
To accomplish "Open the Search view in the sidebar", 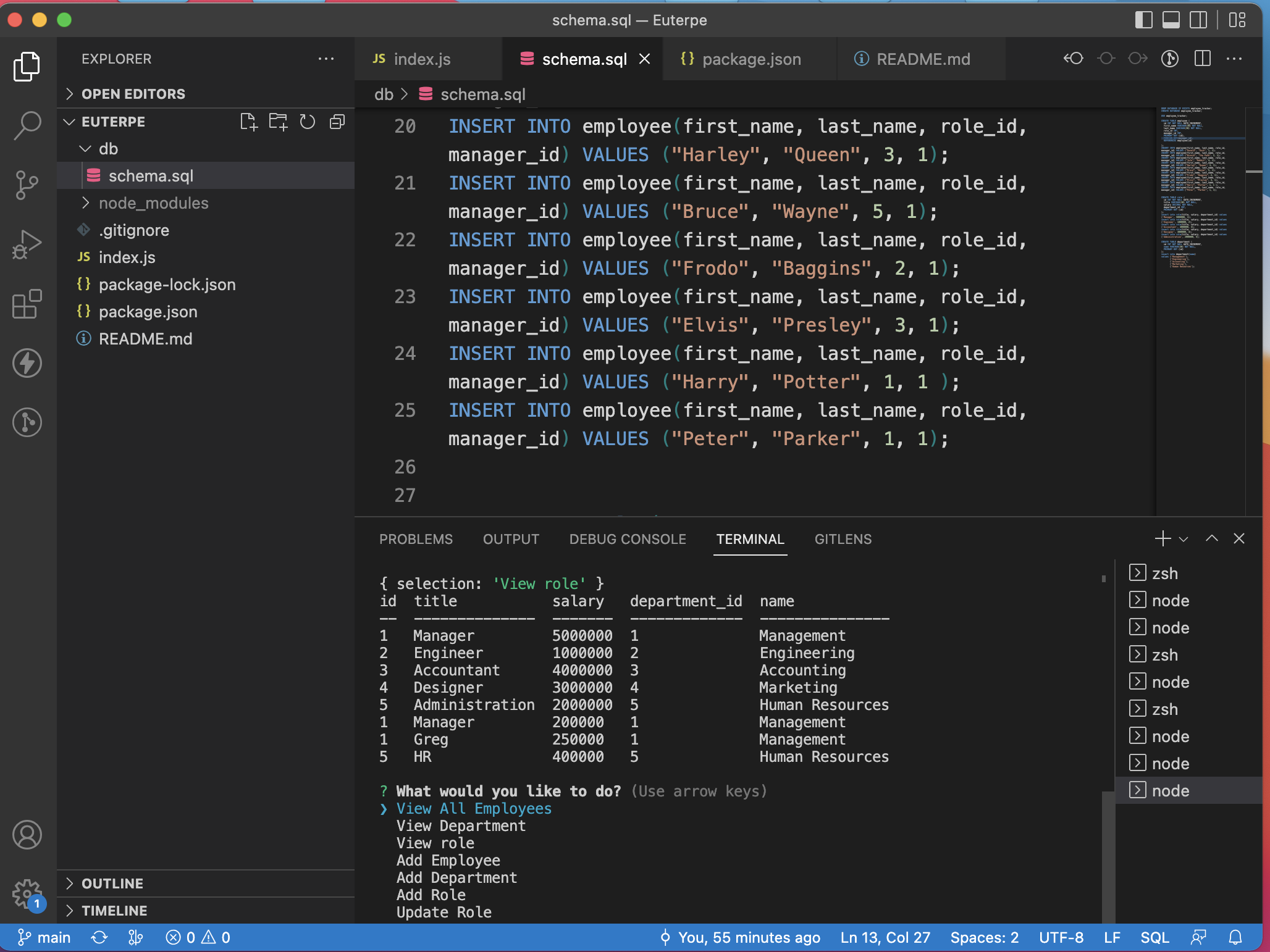I will pos(27,125).
